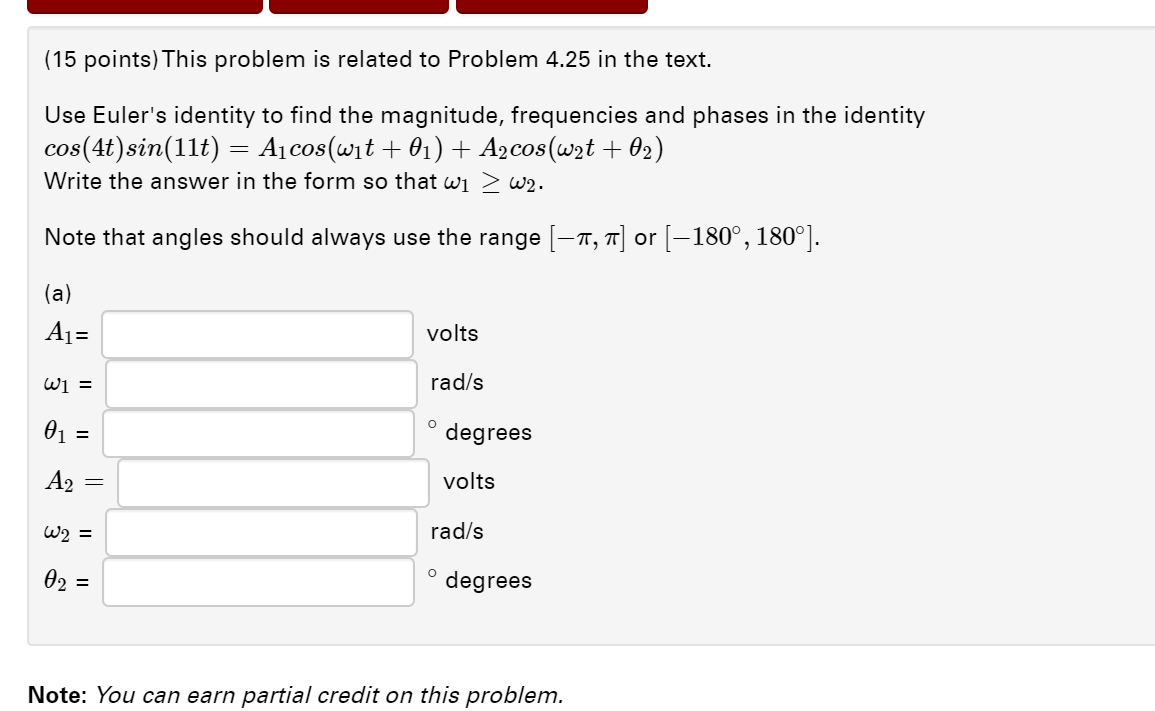Click inside the θ1 degrees input field

258,432
